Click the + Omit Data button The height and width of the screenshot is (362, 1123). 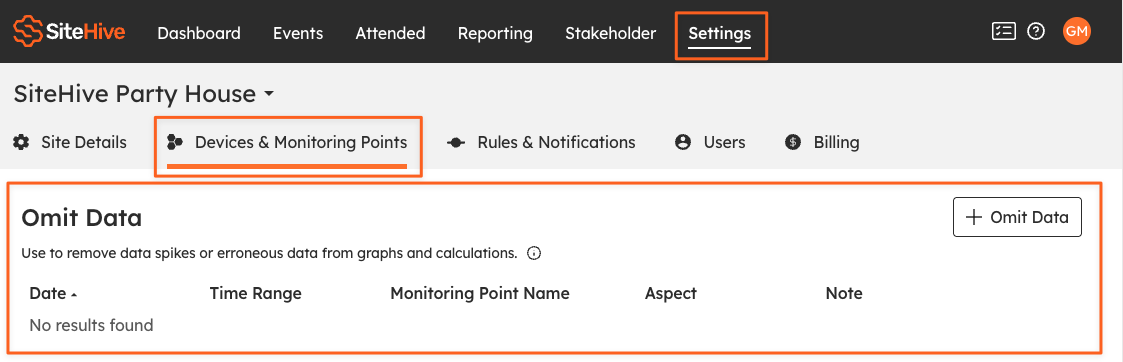point(1017,217)
